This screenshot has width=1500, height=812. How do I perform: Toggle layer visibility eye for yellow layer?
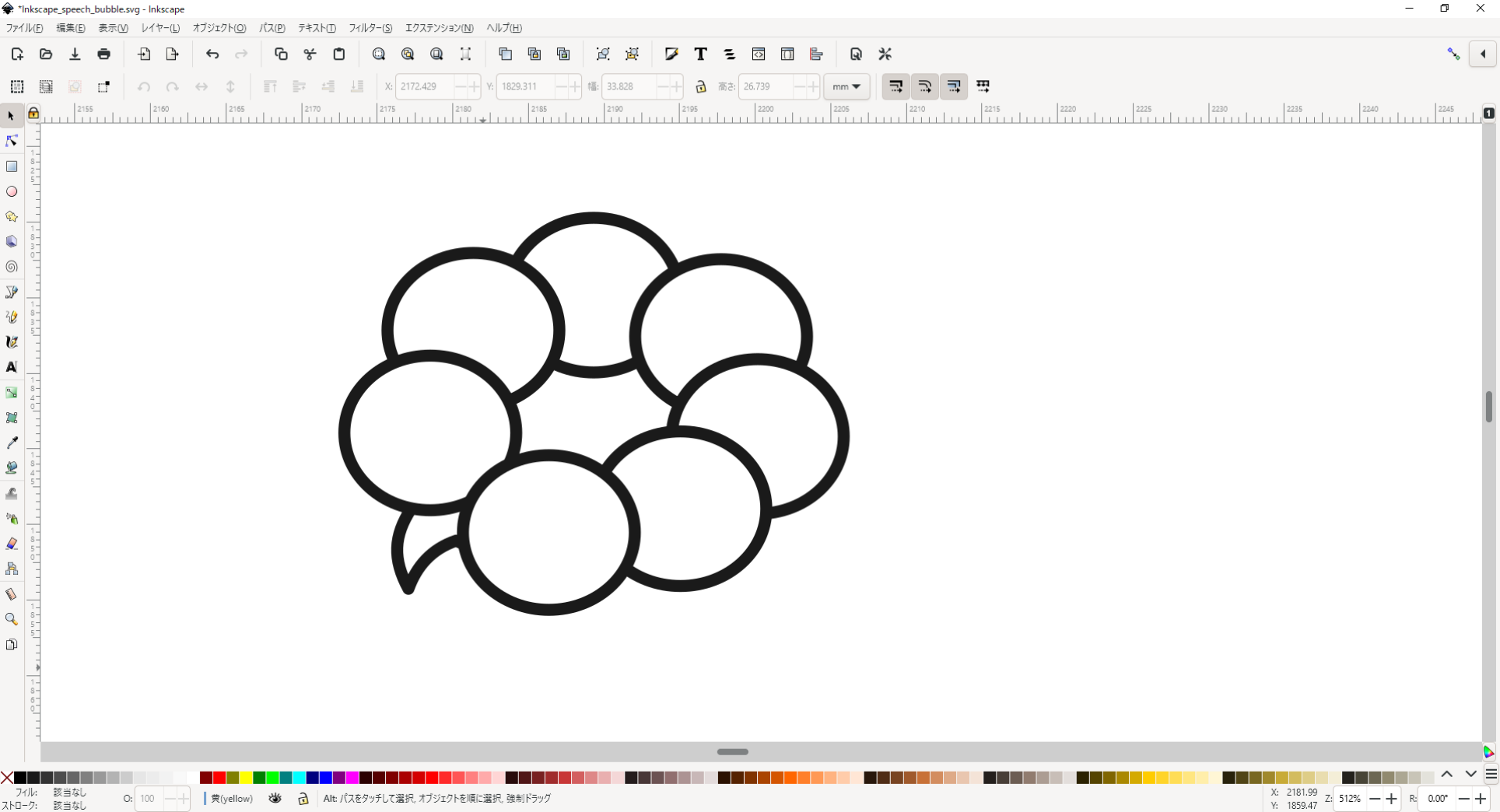(x=275, y=798)
